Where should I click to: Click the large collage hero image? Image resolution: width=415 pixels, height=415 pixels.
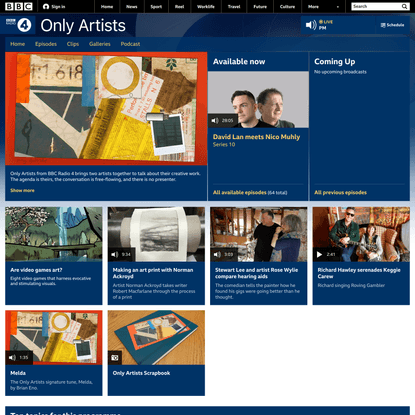point(106,109)
